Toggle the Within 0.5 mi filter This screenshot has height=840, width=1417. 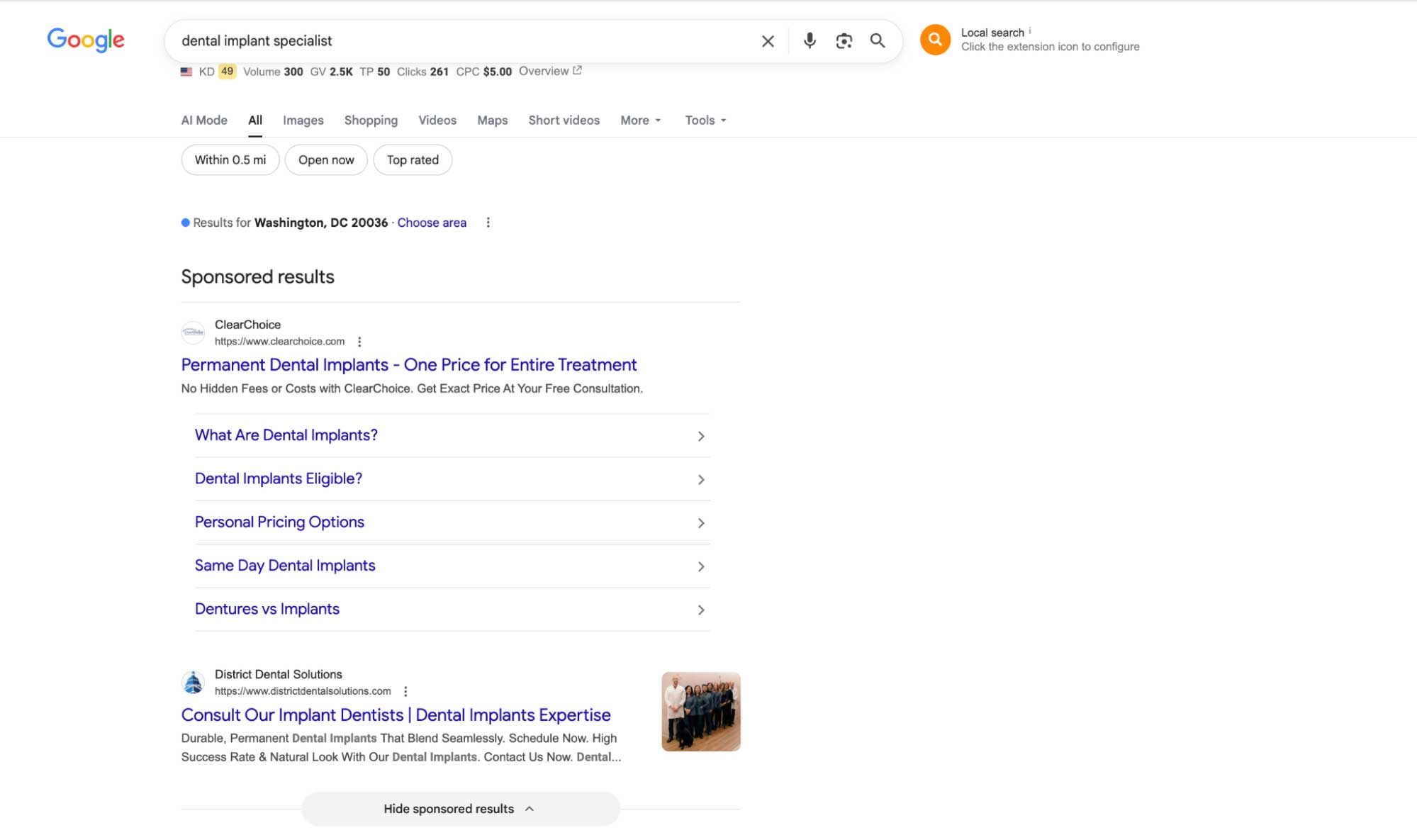(230, 160)
